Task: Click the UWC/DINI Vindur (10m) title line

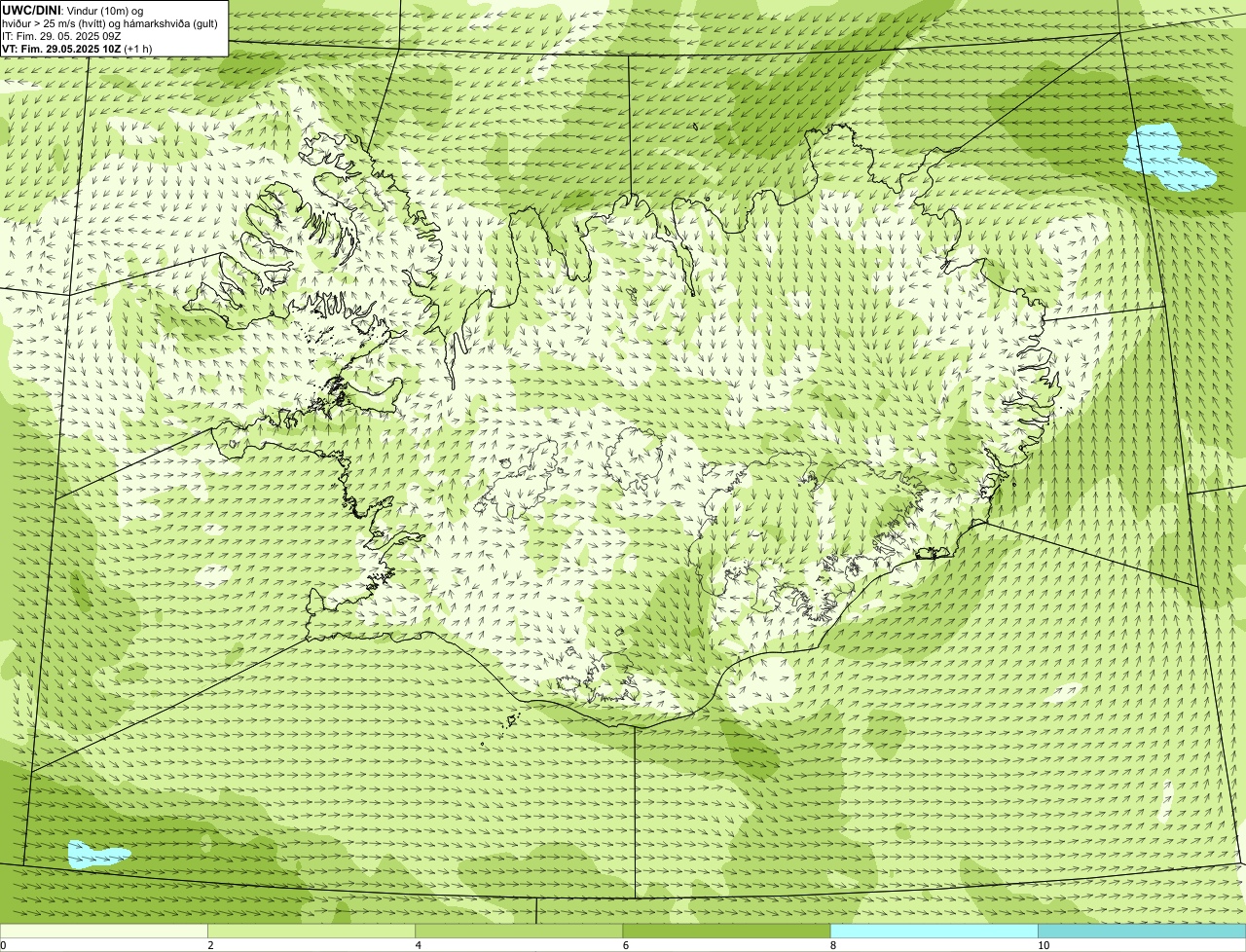Action: (73, 10)
